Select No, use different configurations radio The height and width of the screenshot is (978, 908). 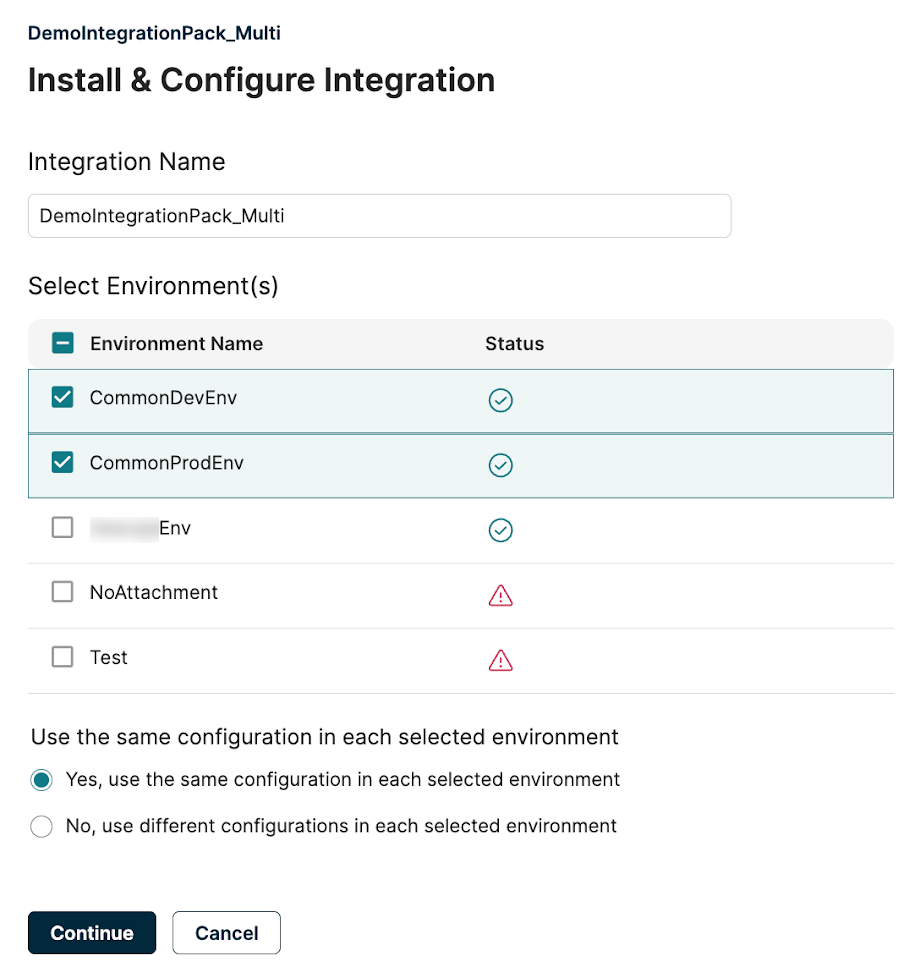(x=41, y=827)
